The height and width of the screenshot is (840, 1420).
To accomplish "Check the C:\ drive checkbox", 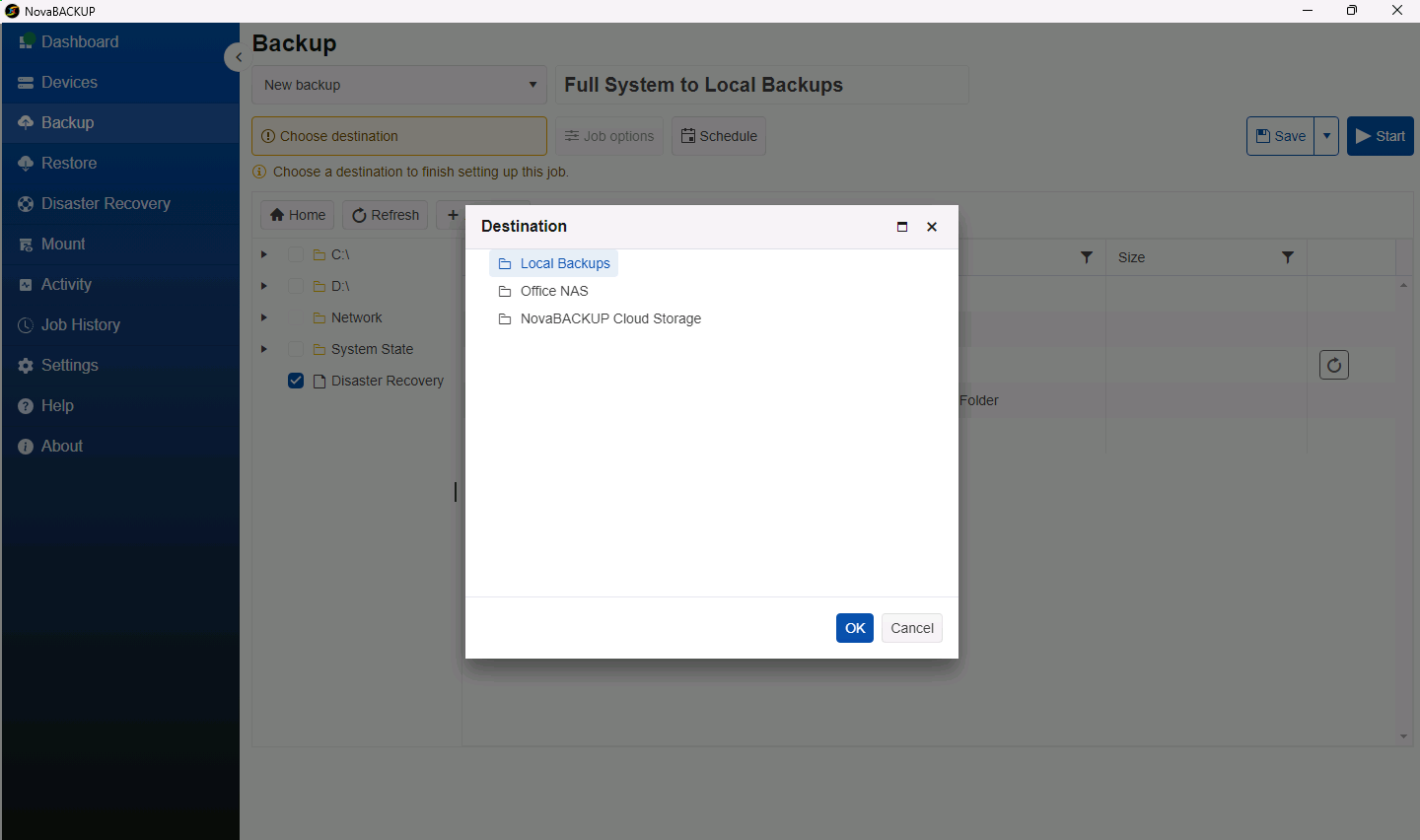I will point(296,254).
